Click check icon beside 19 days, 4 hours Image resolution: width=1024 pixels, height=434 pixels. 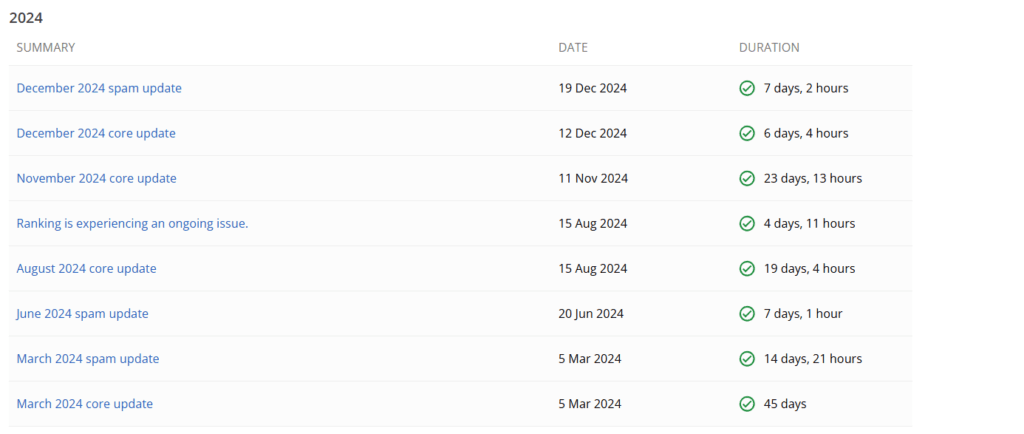[x=746, y=268]
